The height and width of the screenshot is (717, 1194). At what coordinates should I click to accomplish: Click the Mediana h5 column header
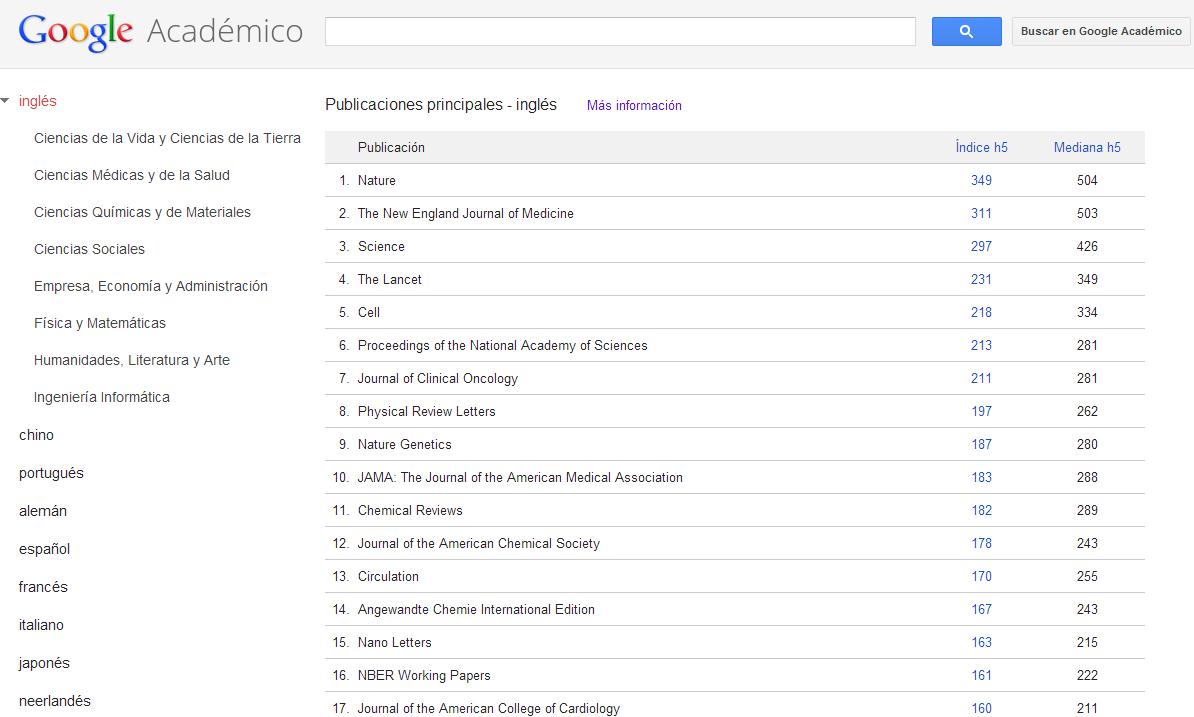pos(1087,147)
